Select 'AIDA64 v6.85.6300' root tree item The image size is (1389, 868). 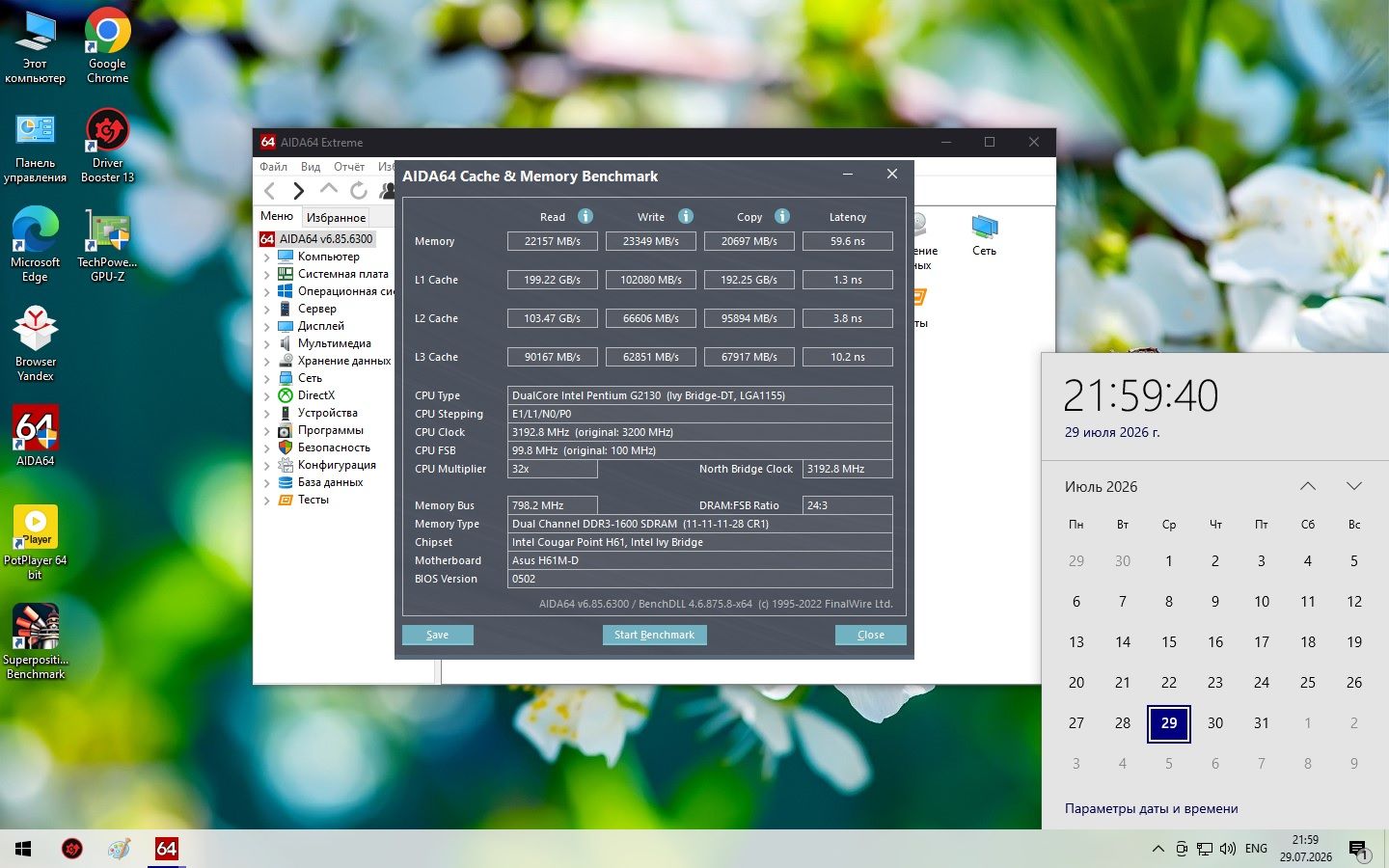coord(316,238)
